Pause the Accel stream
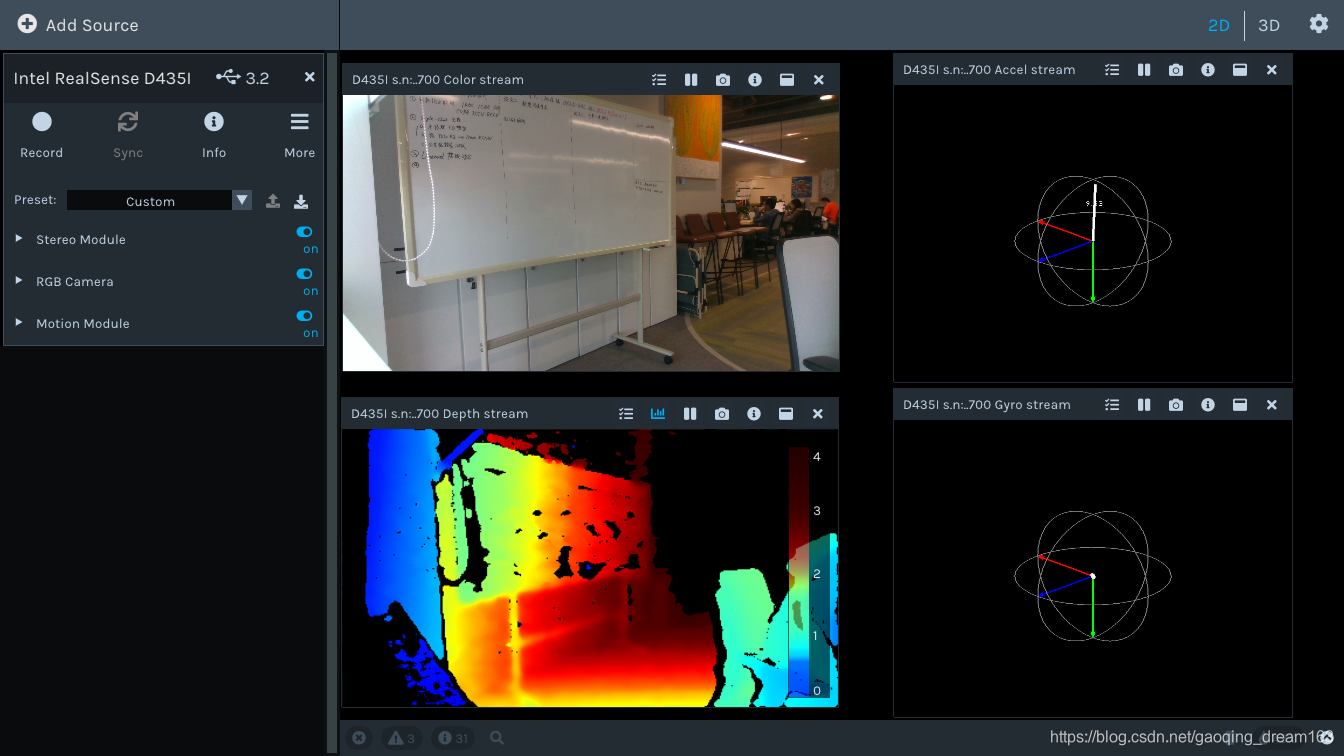Viewport: 1344px width, 756px height. click(1144, 70)
